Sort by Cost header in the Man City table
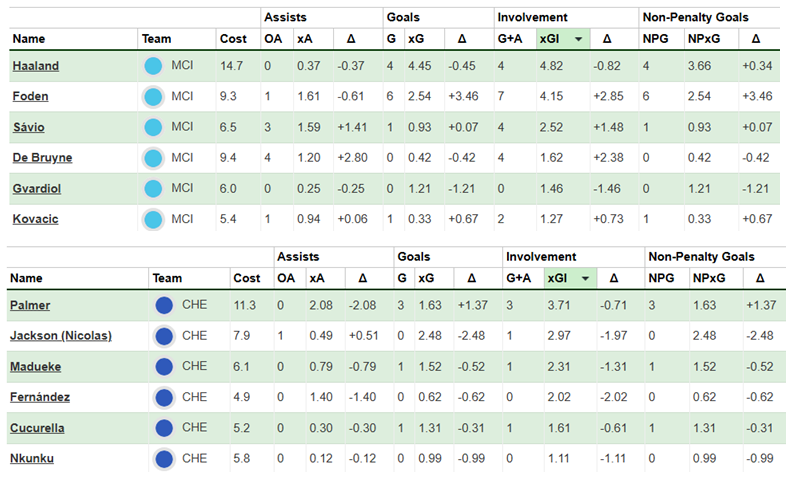The width and height of the screenshot is (792, 478). point(232,39)
